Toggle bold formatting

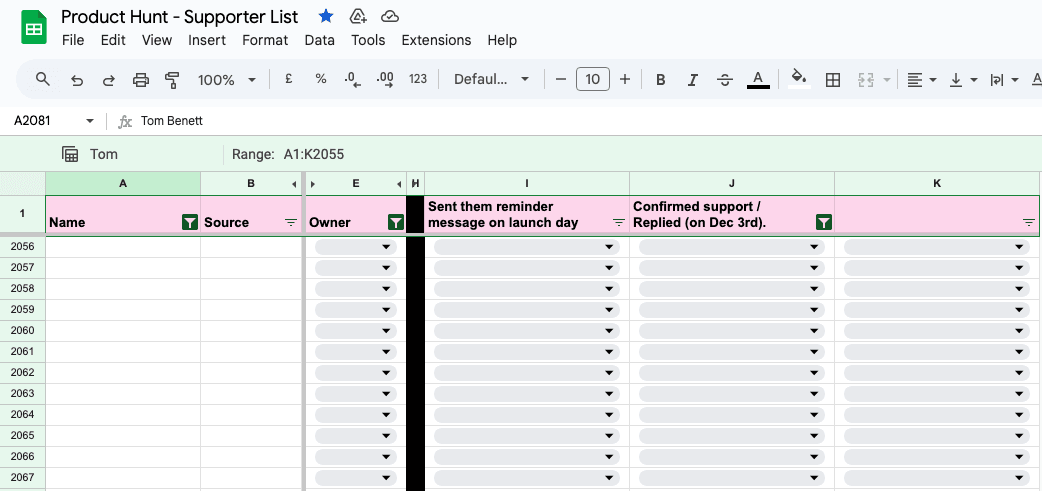click(x=661, y=80)
